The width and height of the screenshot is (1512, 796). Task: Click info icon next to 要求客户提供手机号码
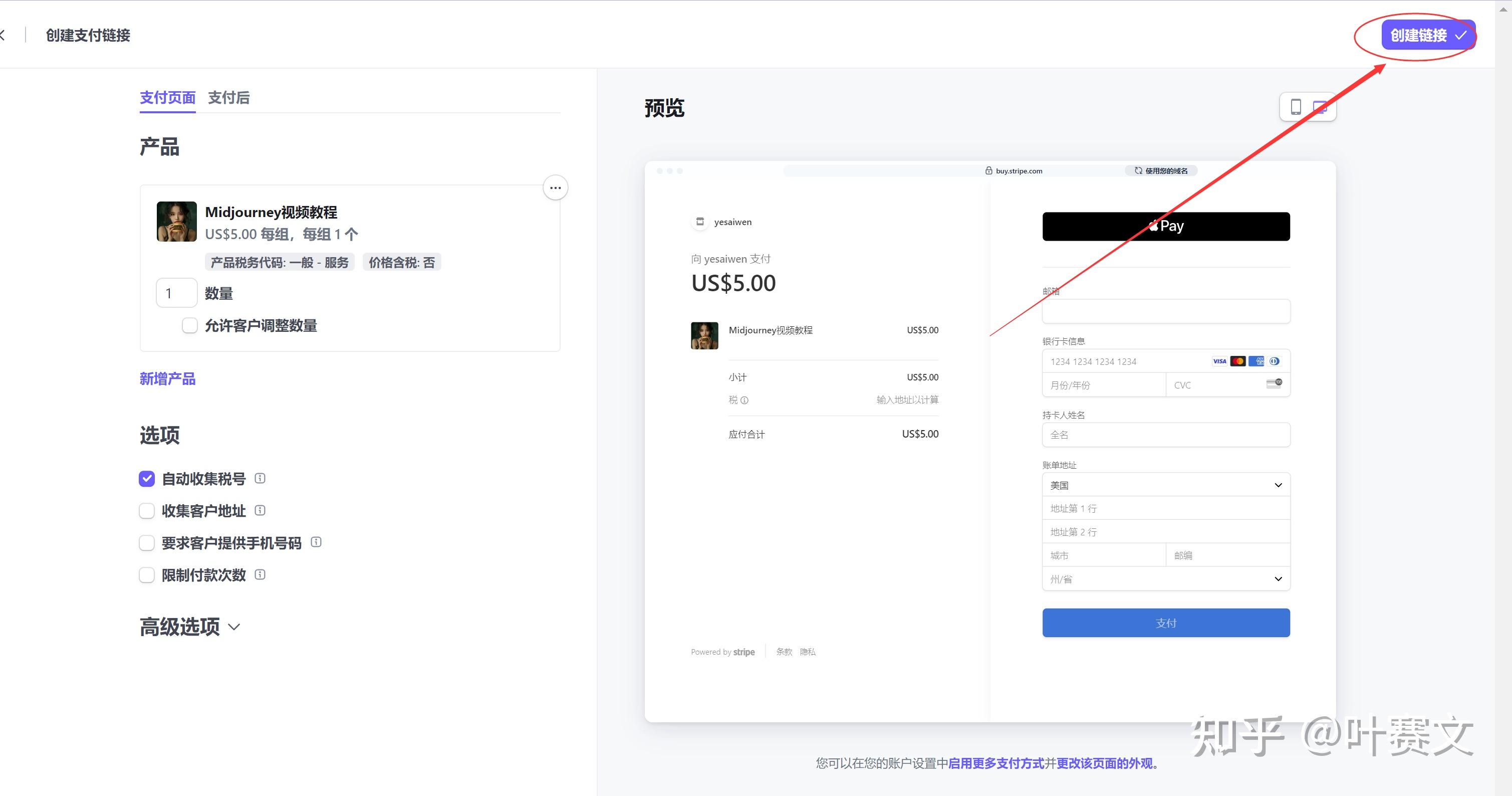click(x=316, y=542)
